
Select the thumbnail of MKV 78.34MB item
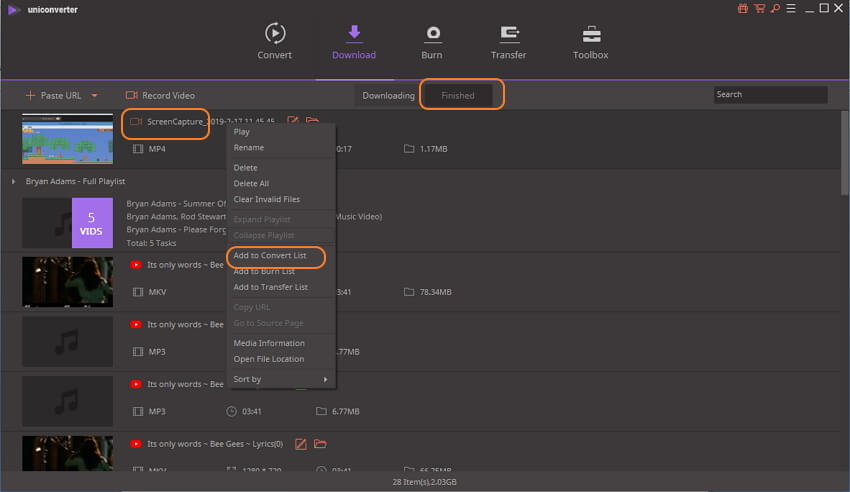[68, 282]
